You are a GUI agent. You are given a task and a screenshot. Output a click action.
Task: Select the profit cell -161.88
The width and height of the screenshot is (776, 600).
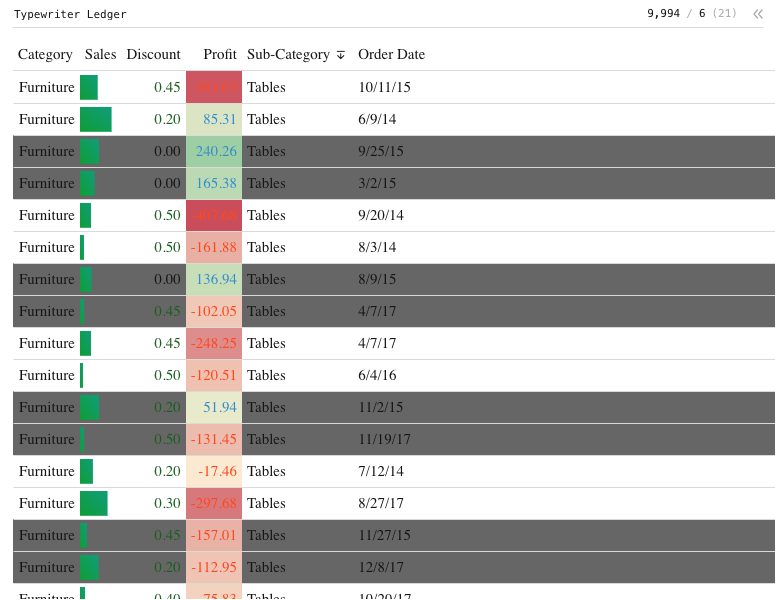(214, 247)
